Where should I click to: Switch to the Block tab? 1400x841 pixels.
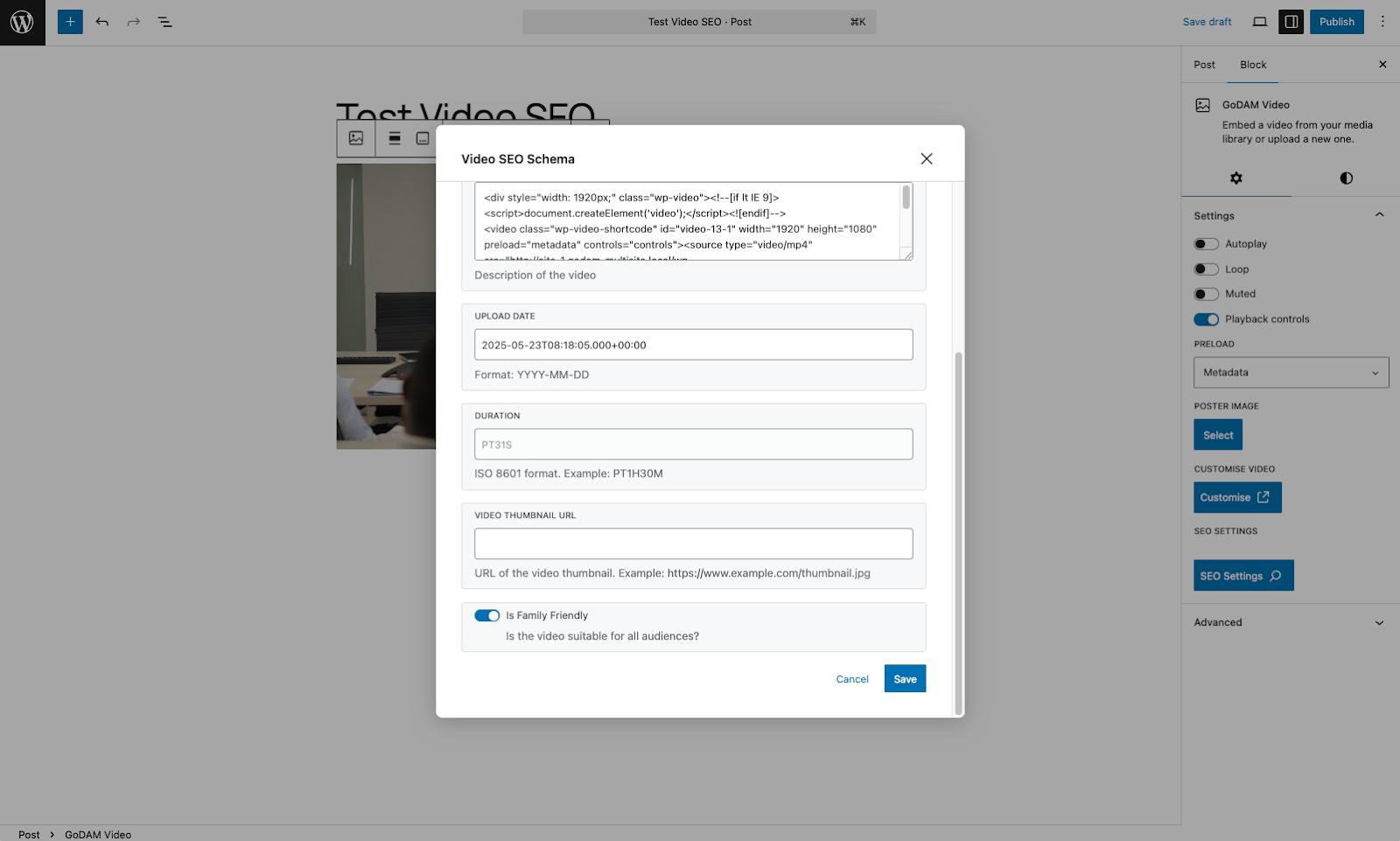click(x=1252, y=64)
